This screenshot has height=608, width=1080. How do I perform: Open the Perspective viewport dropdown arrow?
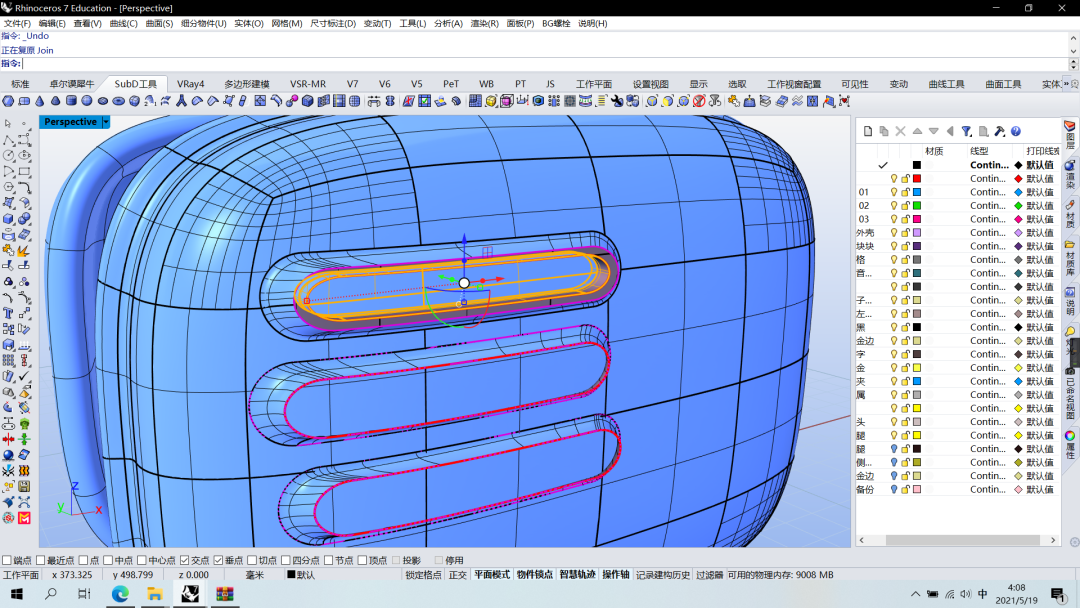click(x=106, y=122)
